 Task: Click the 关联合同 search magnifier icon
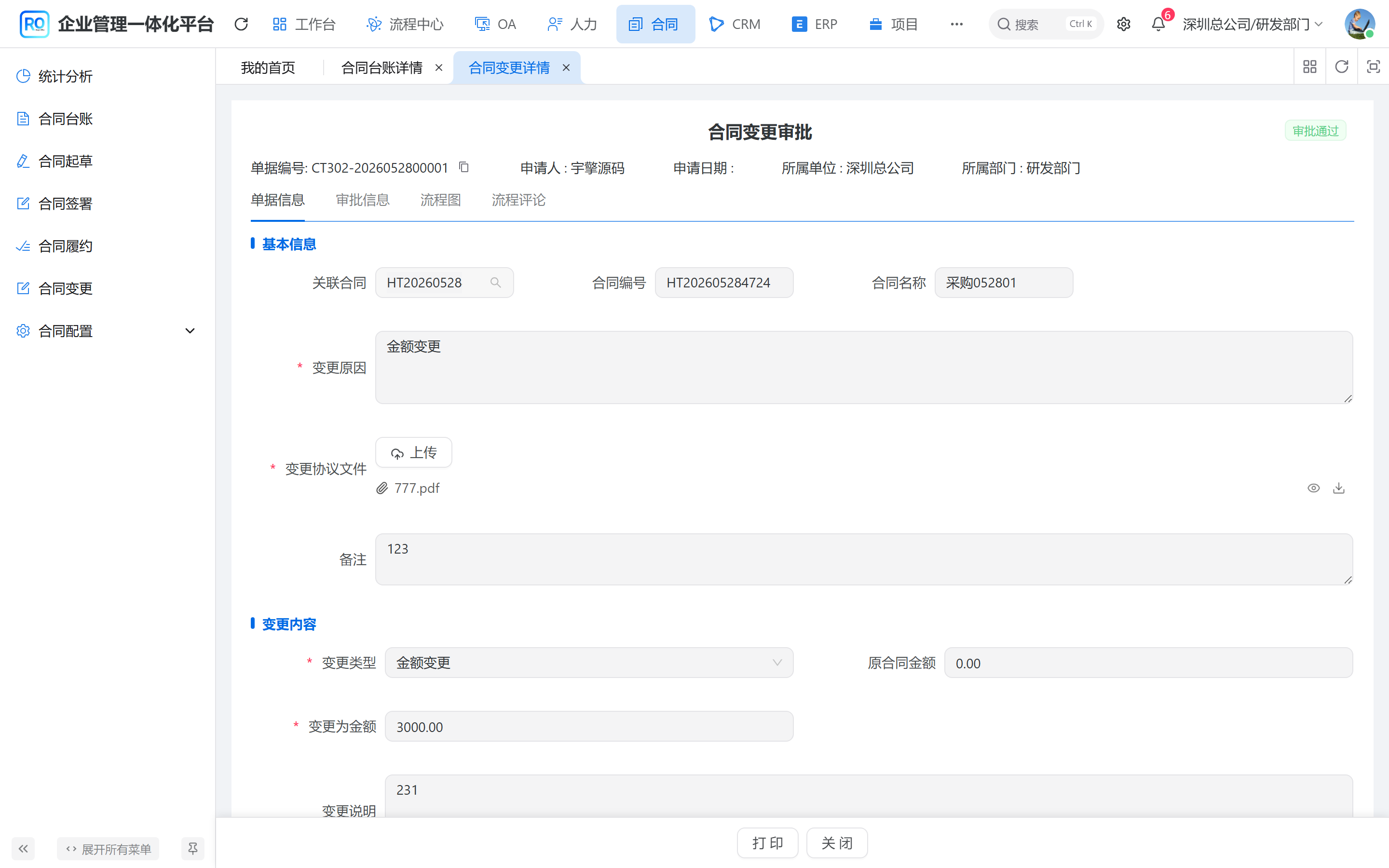coord(495,283)
